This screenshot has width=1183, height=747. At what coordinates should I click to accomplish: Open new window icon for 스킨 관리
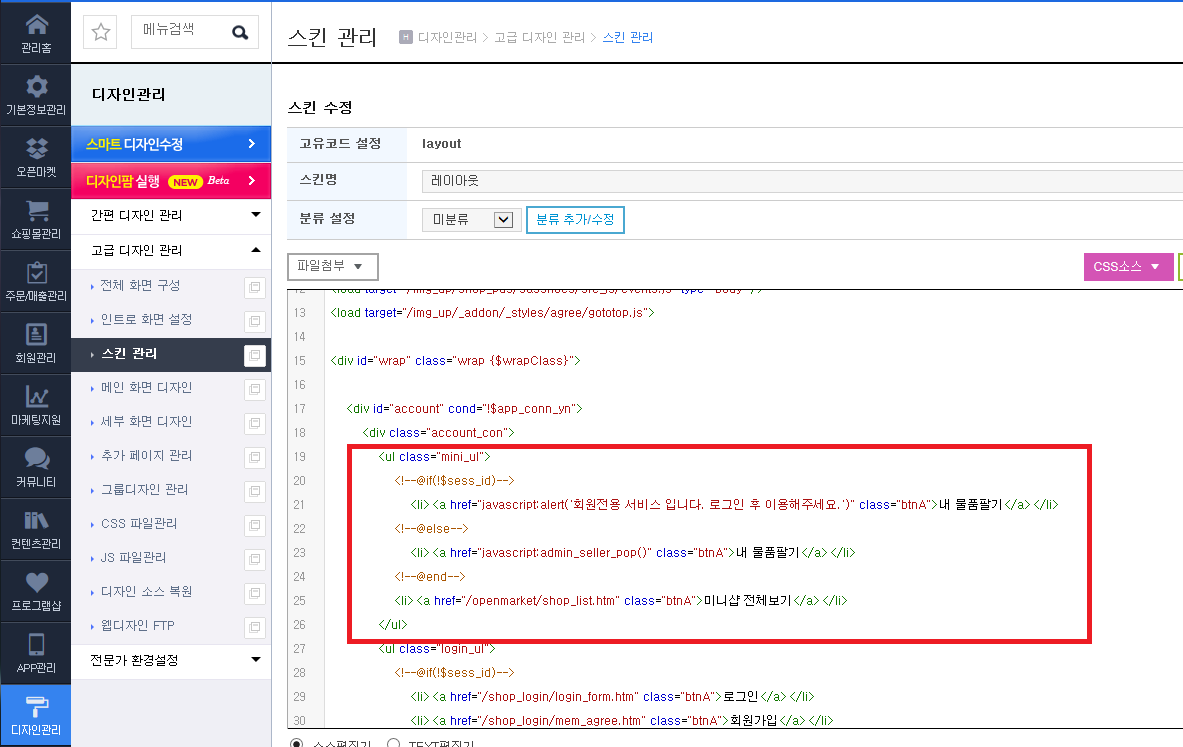click(x=255, y=355)
